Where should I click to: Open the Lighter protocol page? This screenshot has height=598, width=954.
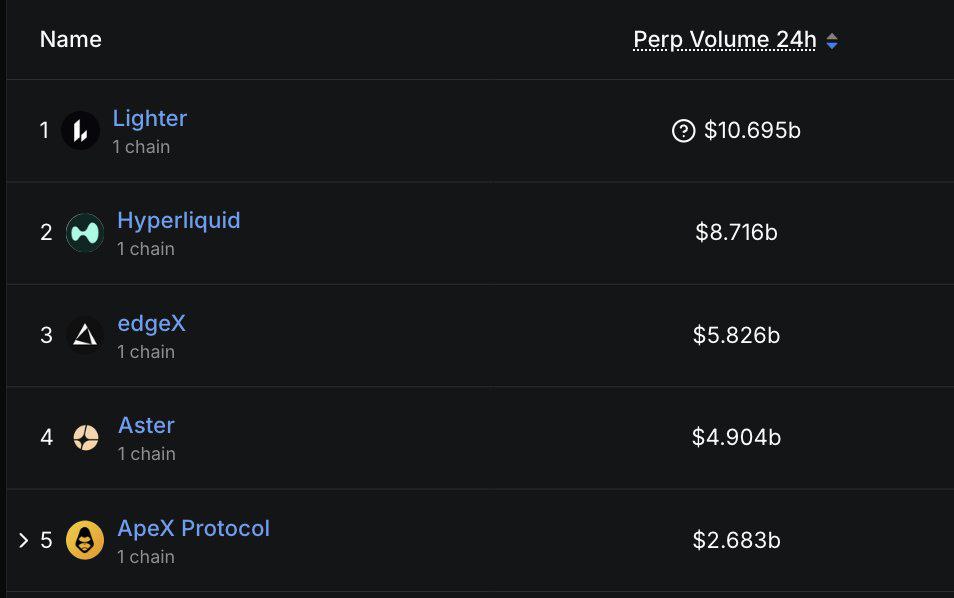tap(150, 118)
